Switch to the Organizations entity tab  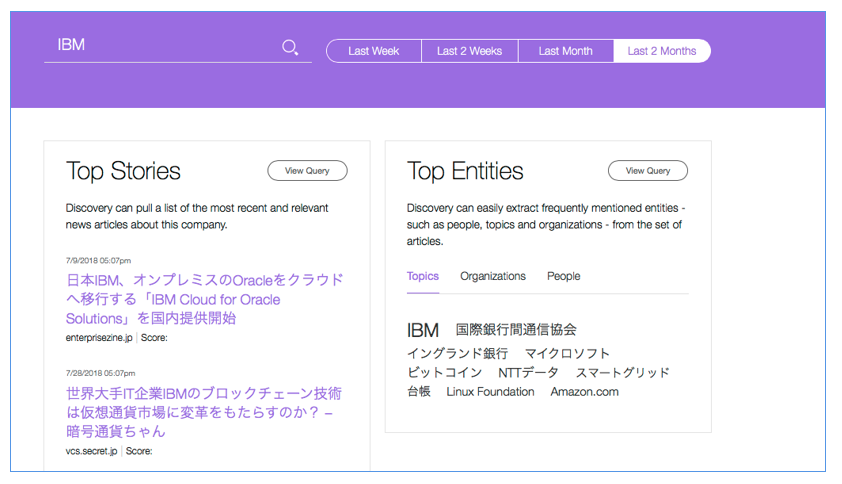493,276
